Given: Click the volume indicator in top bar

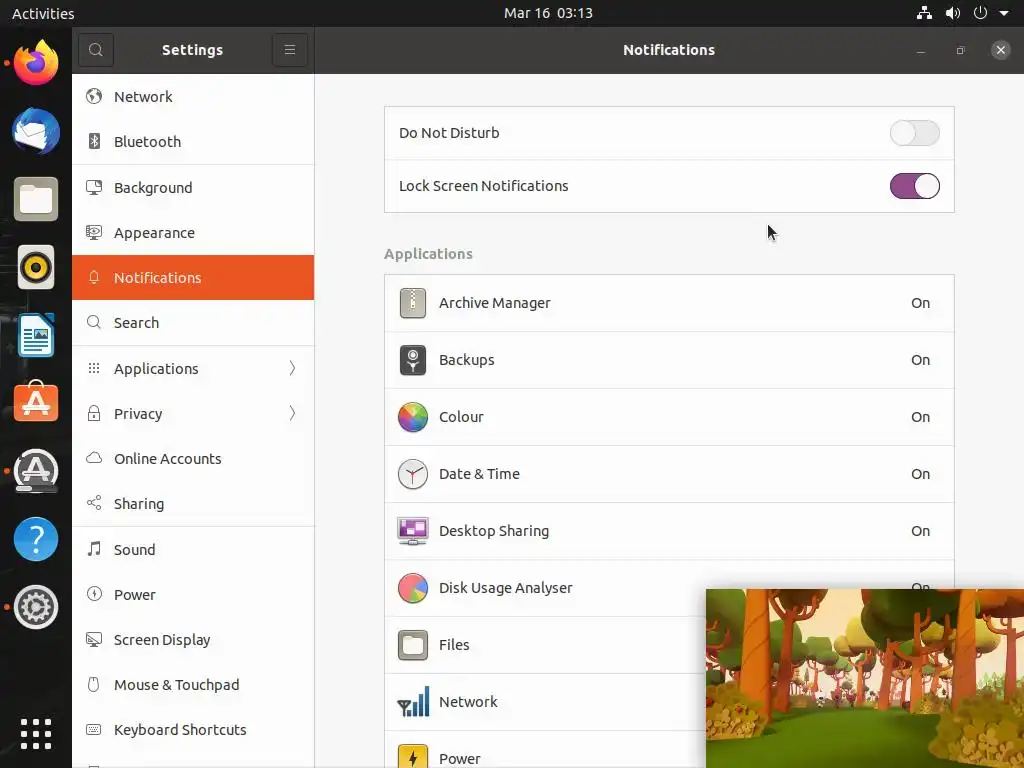Looking at the screenshot, I should pyautogui.click(x=953, y=13).
